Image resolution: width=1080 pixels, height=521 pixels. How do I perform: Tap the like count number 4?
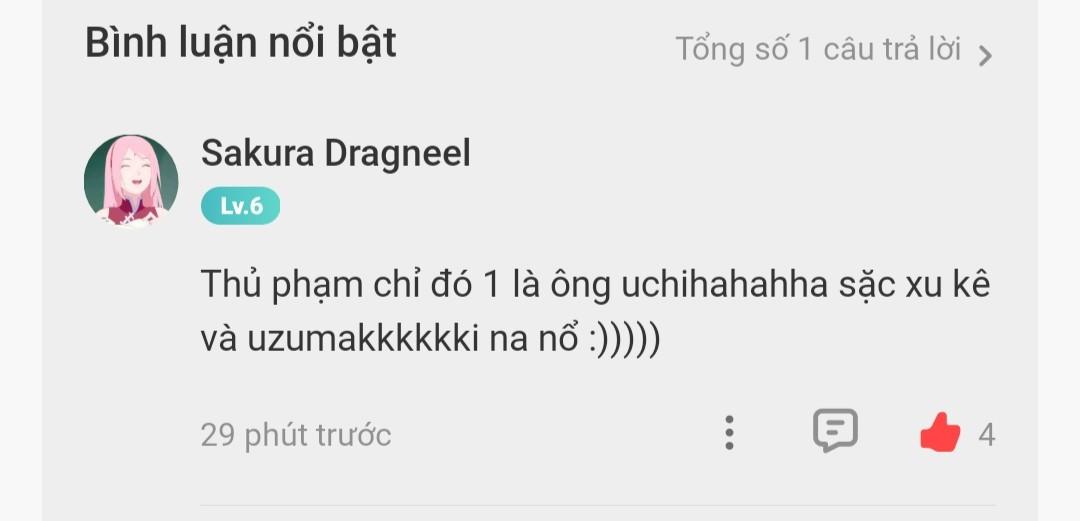tap(986, 436)
